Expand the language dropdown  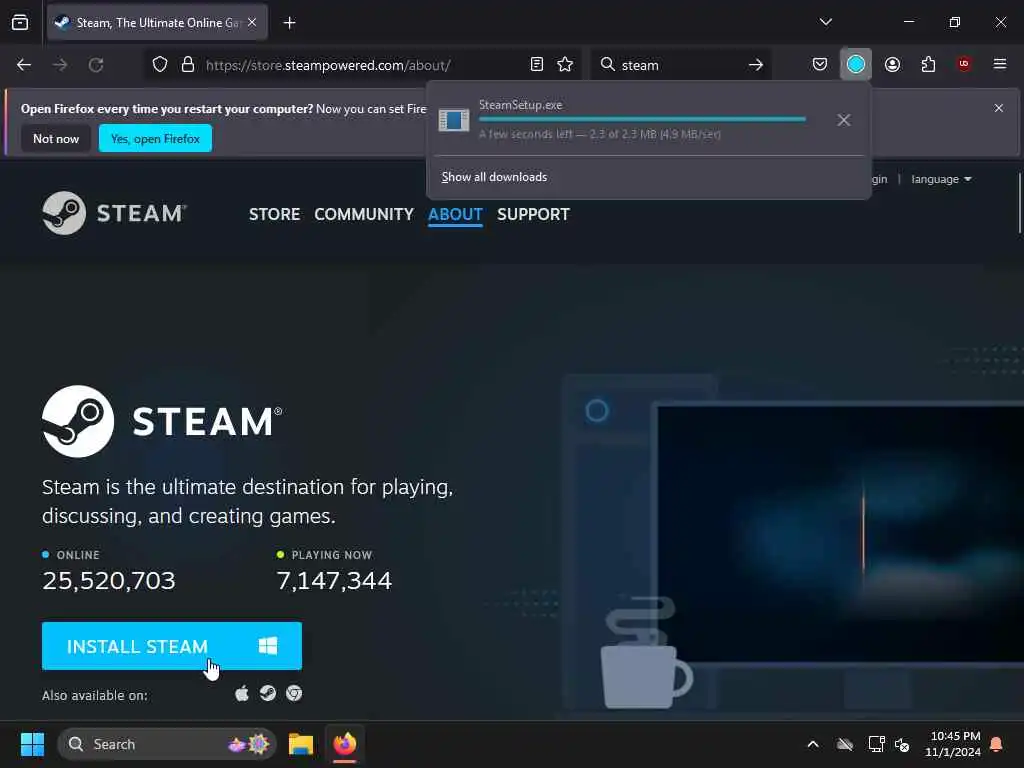point(941,179)
